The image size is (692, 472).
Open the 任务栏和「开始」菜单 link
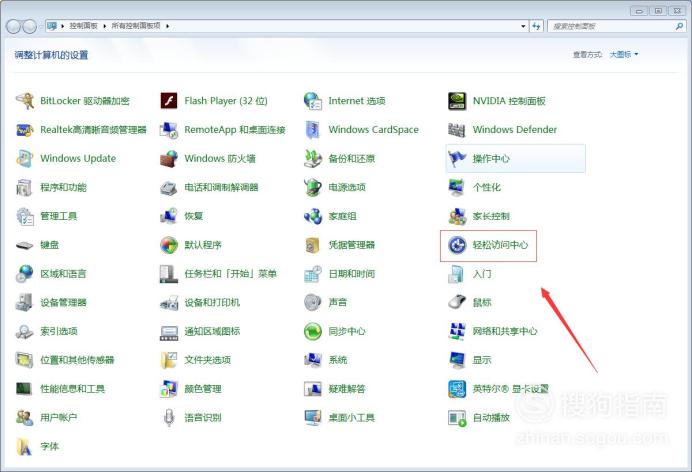(x=230, y=274)
